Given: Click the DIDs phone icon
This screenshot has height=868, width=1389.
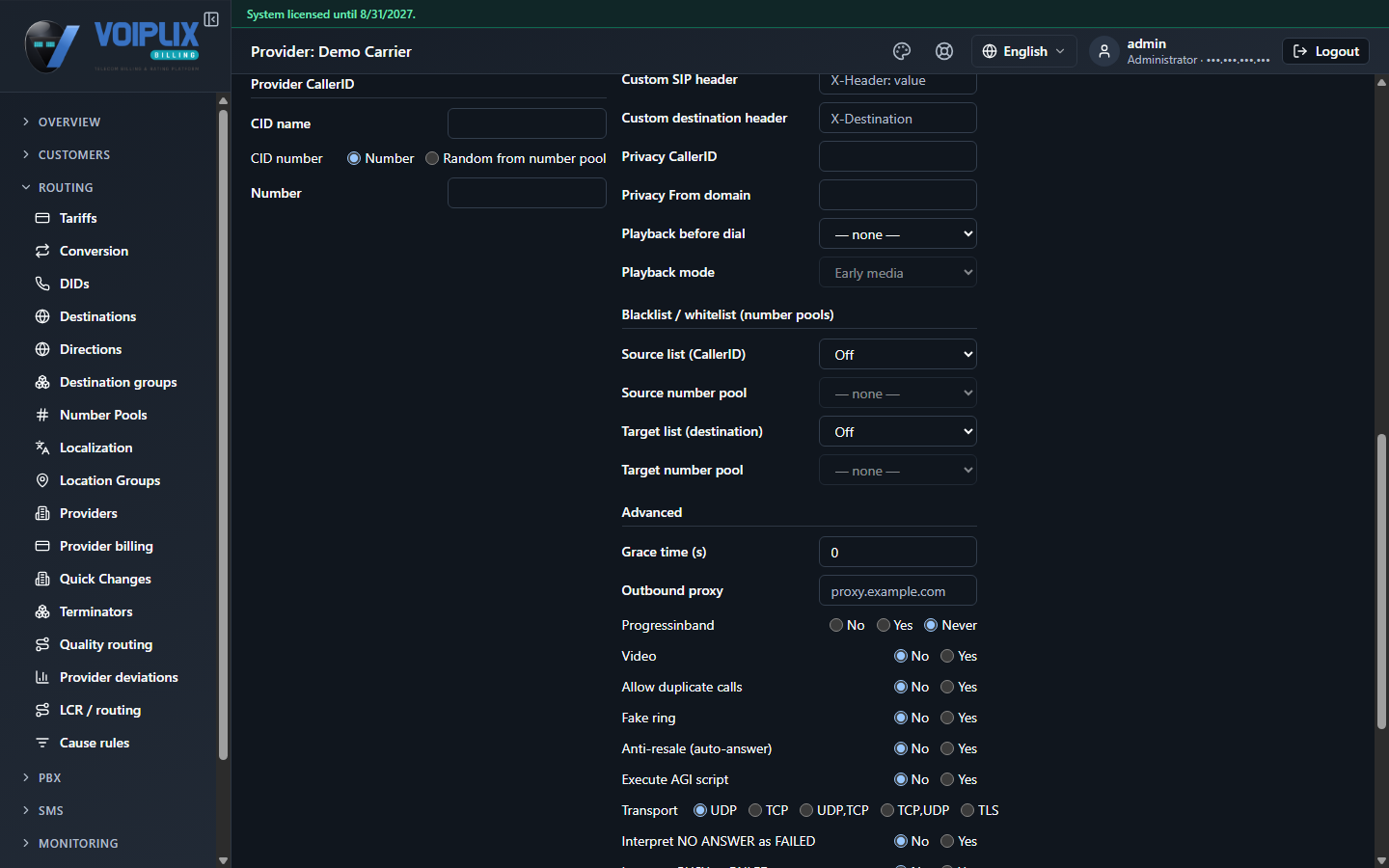Looking at the screenshot, I should point(42,284).
